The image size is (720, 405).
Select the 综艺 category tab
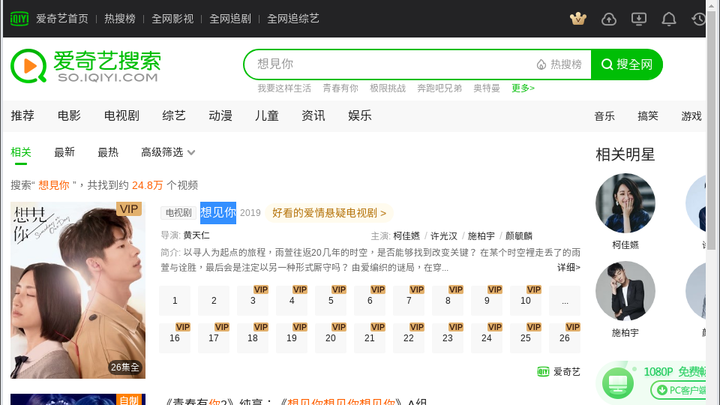click(174, 116)
